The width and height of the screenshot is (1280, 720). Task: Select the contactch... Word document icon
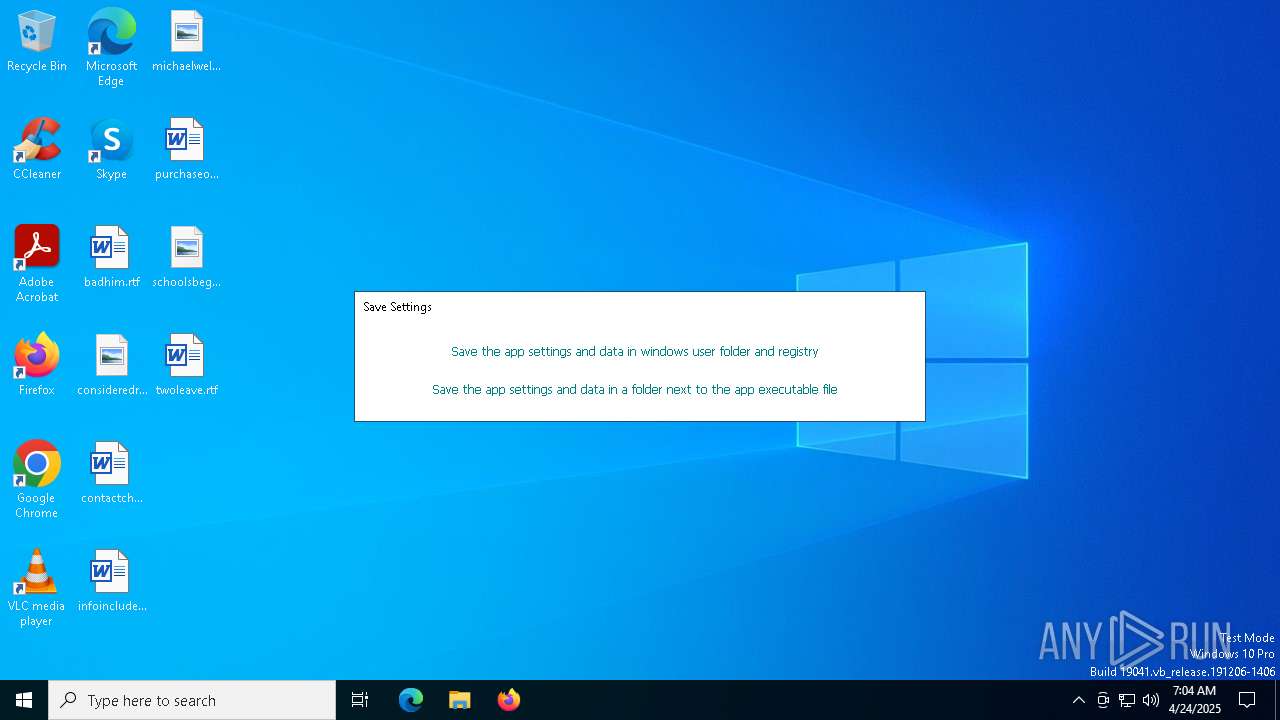click(111, 473)
